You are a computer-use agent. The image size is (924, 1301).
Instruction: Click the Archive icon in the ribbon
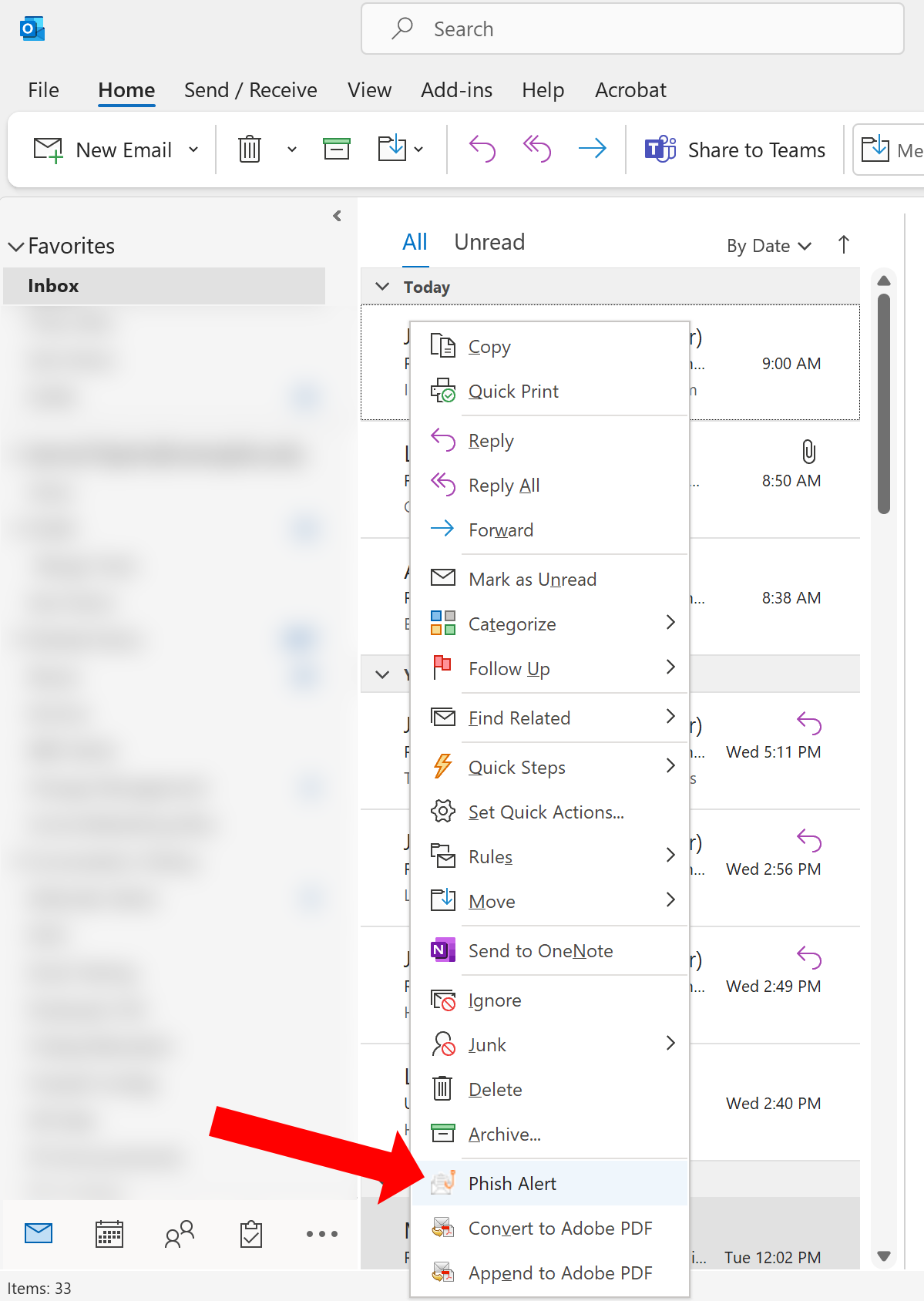(336, 149)
